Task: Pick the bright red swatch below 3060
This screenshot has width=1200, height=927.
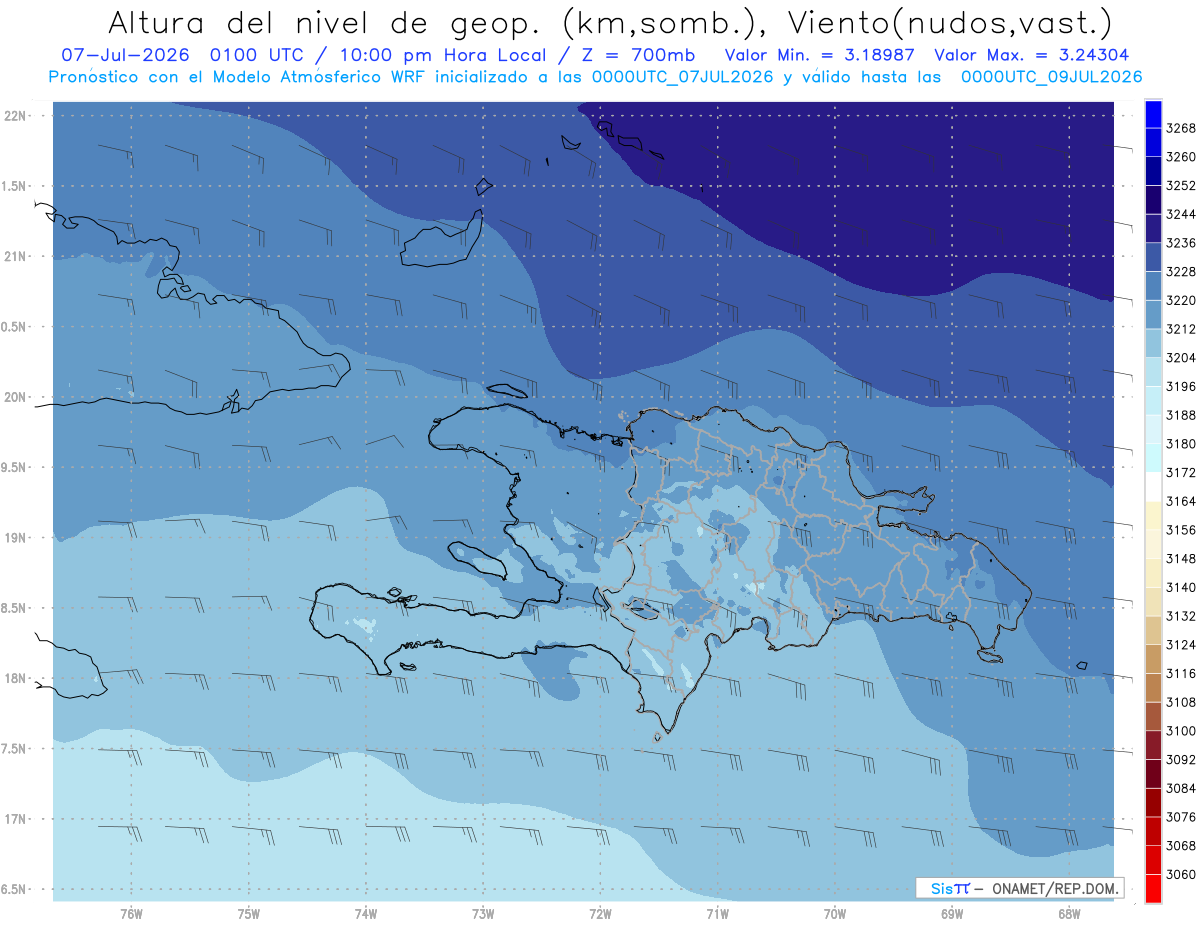Action: [1153, 888]
